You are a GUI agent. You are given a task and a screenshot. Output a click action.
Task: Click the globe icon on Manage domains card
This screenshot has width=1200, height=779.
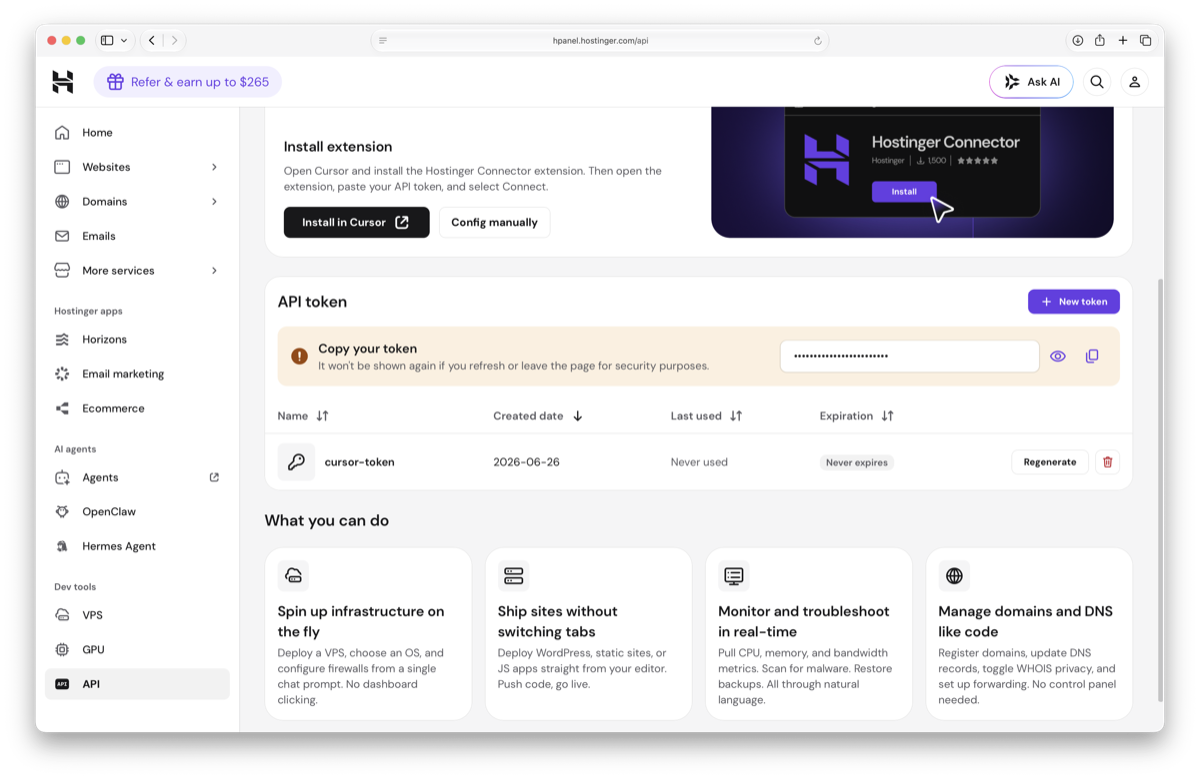click(x=954, y=575)
